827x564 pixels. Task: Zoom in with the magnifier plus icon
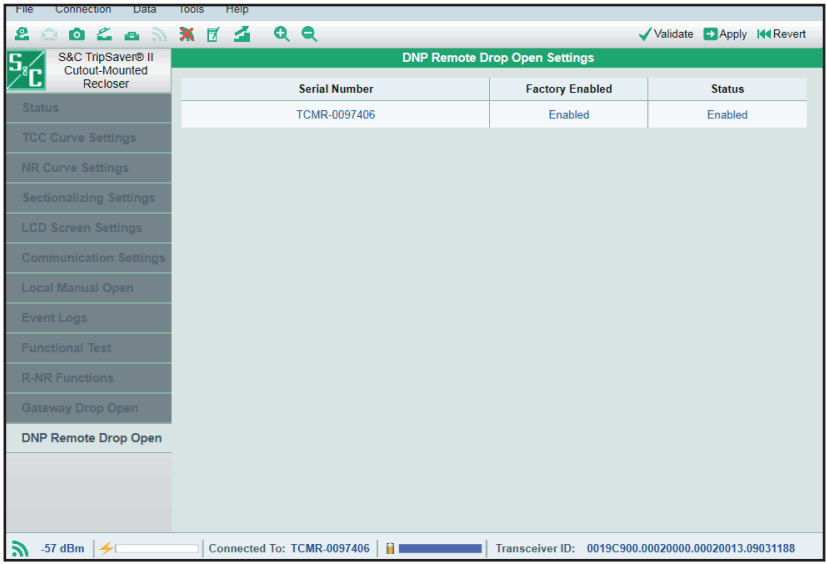click(282, 34)
